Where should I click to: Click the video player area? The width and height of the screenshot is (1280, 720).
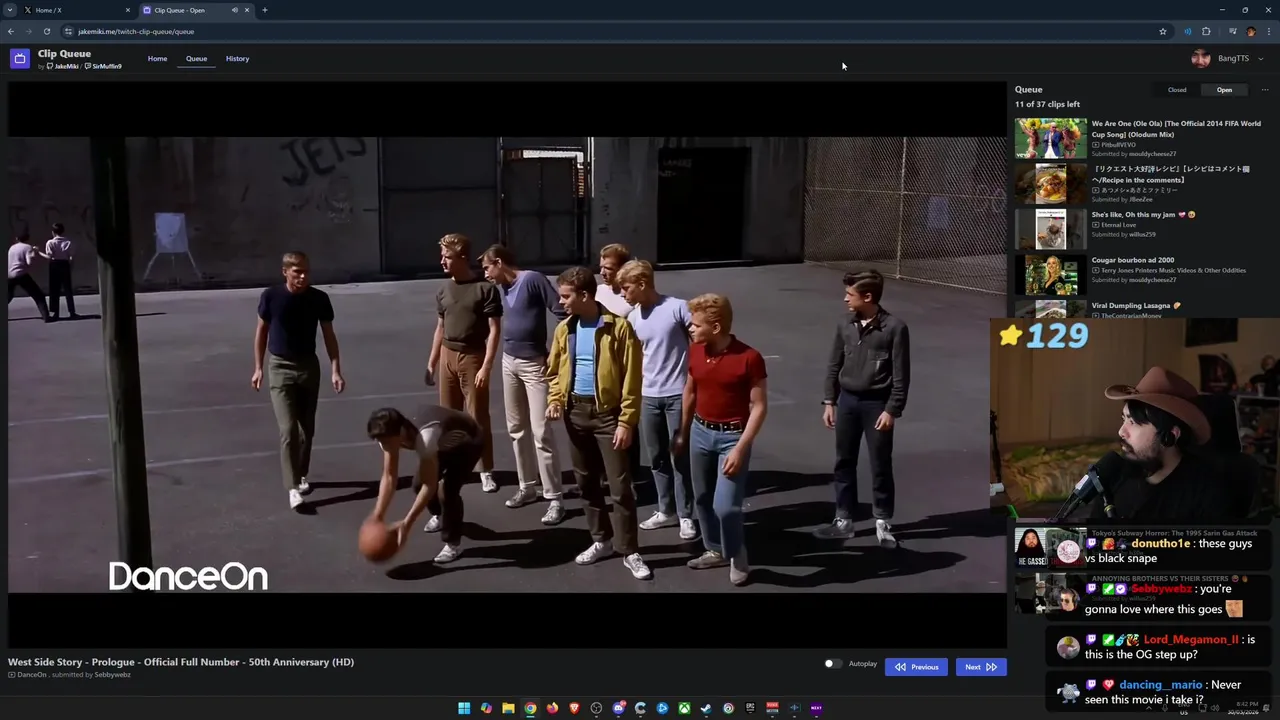[507, 365]
